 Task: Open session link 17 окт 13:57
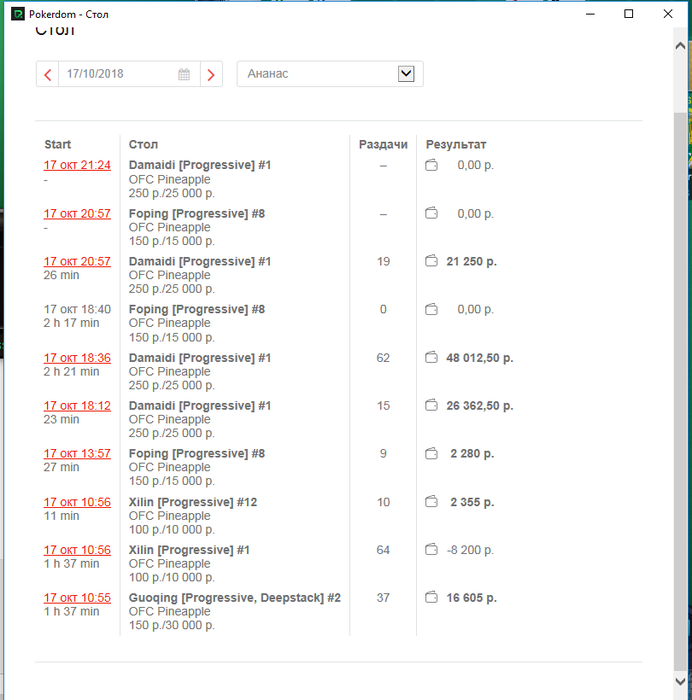coord(77,454)
